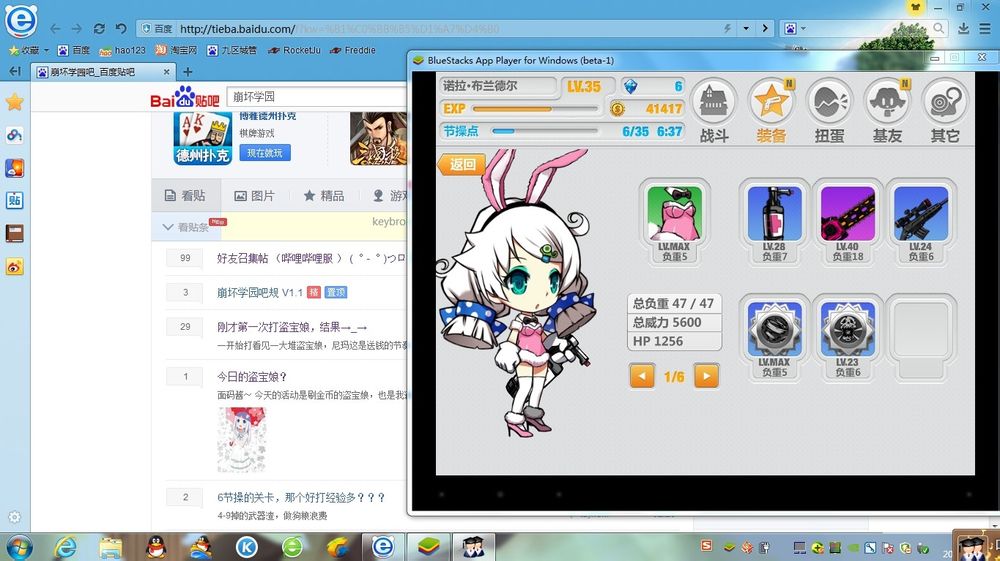This screenshot has width=1000, height=561.
Task: Click the browser back arrow
Action: 55,29
